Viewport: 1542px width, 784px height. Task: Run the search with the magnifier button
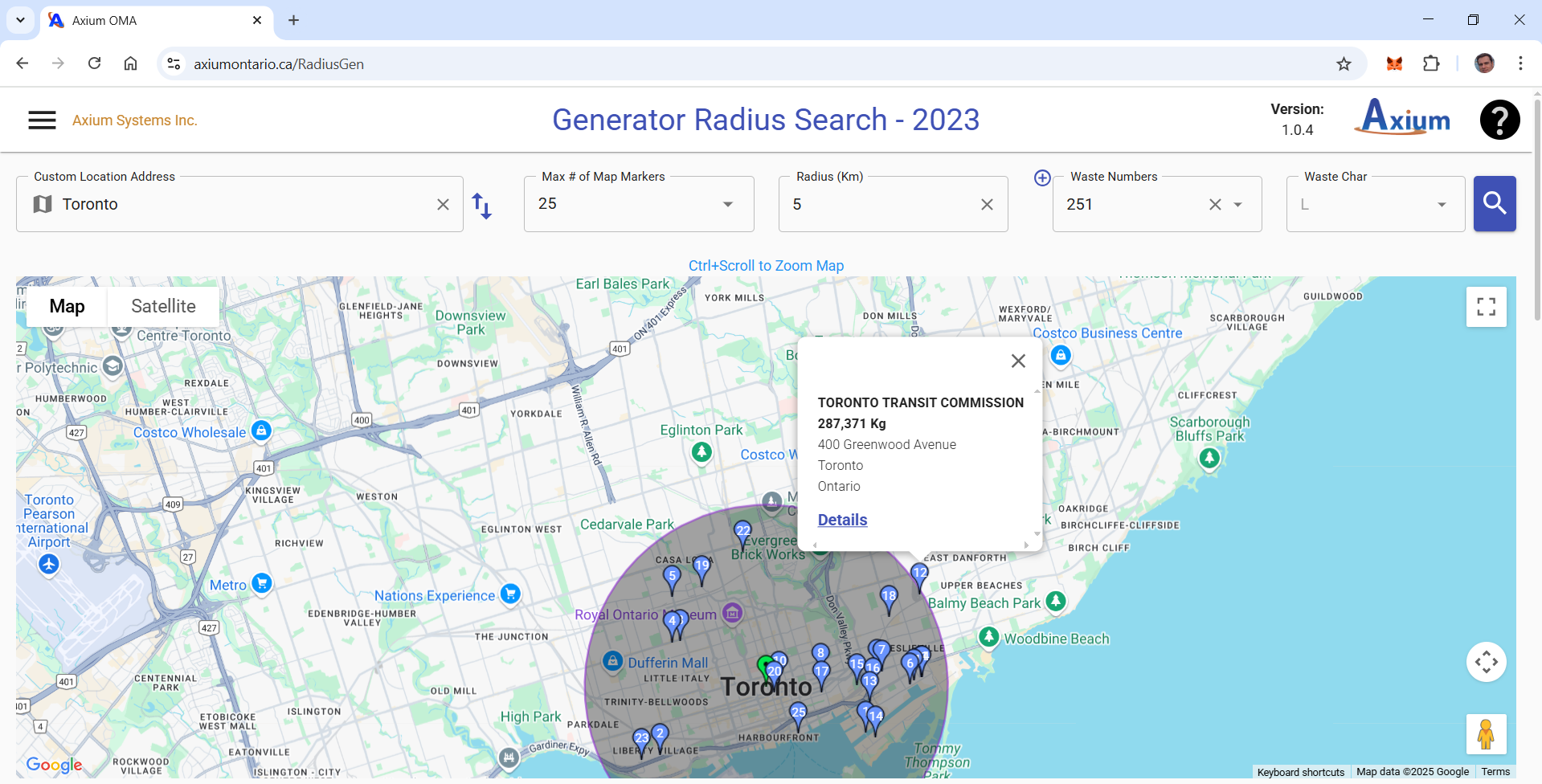click(1495, 203)
